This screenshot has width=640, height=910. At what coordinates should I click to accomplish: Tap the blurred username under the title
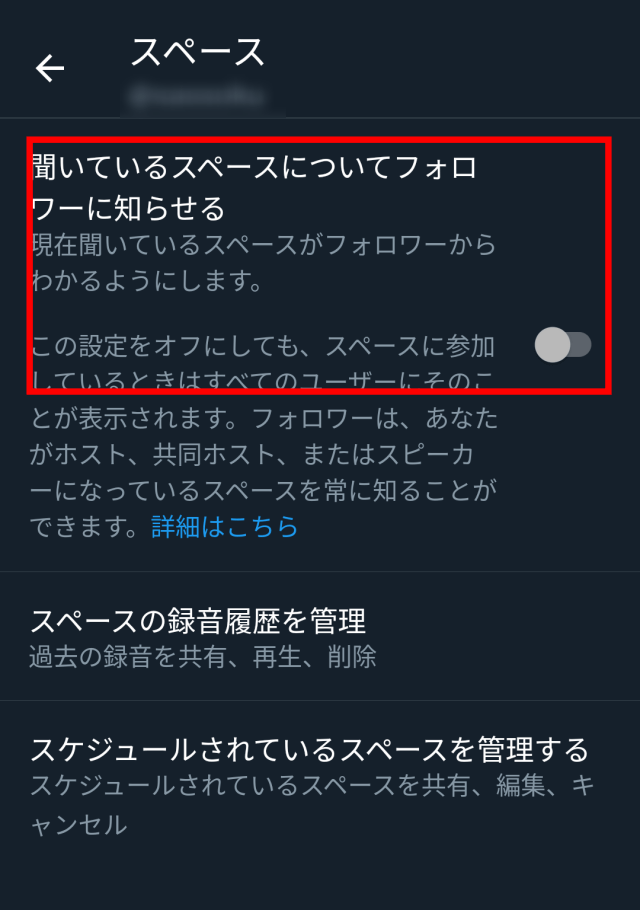[198, 96]
